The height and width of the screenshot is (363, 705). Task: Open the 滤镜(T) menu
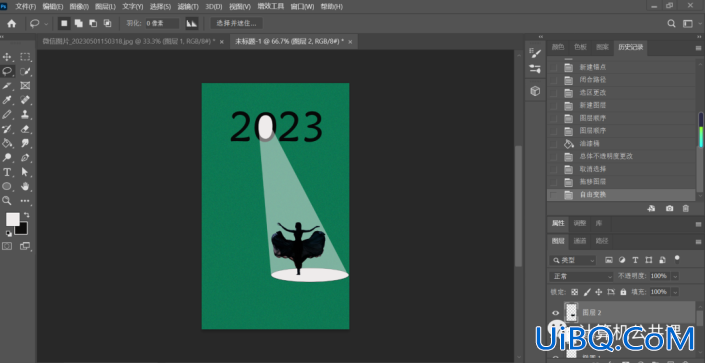pyautogui.click(x=188, y=7)
